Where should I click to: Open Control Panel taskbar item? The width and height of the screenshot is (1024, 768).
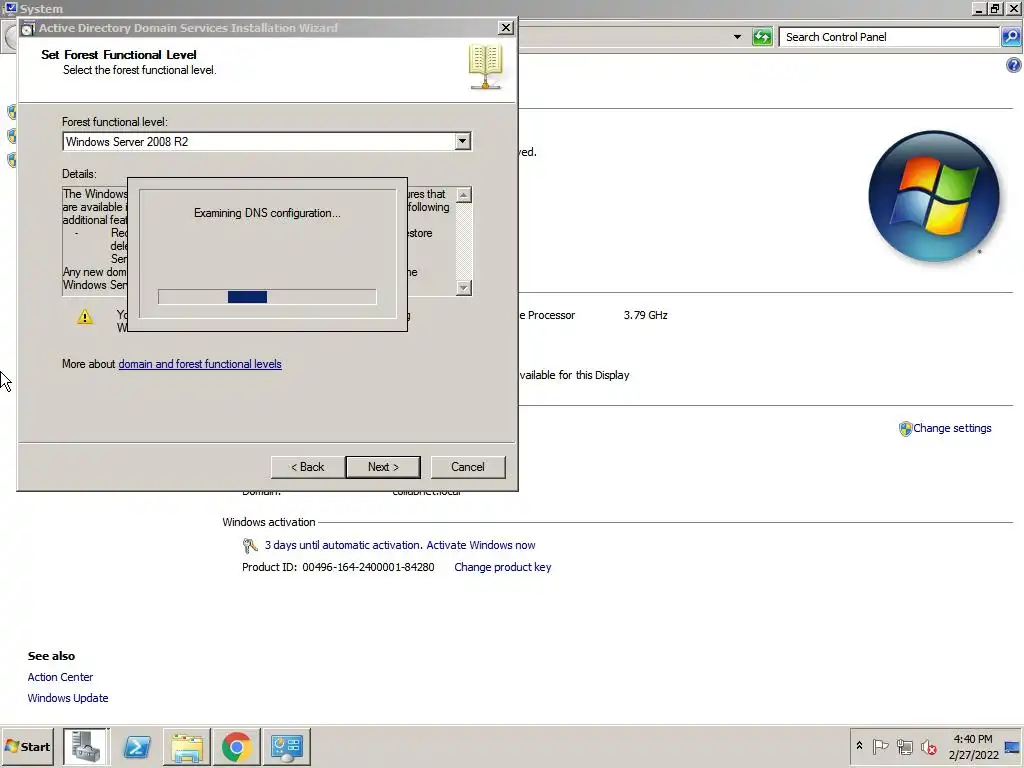(287, 746)
